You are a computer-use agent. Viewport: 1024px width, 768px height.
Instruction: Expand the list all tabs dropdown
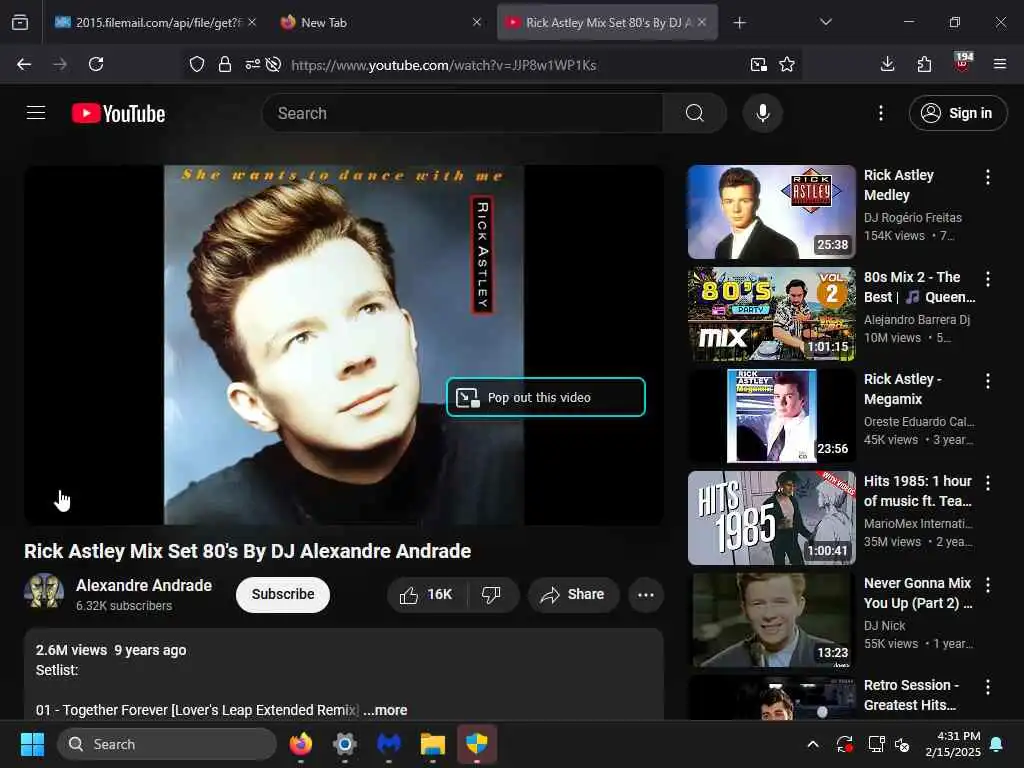tap(825, 22)
